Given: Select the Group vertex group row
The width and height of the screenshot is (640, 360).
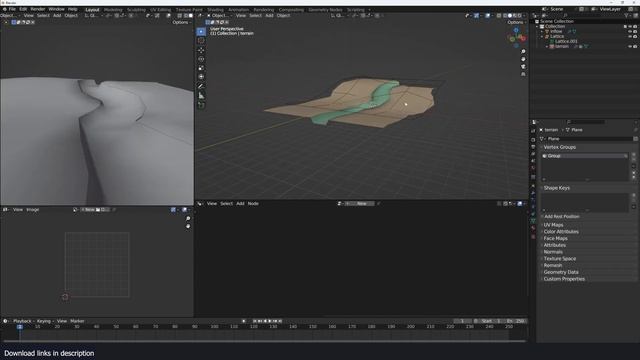Looking at the screenshot, I should [585, 156].
